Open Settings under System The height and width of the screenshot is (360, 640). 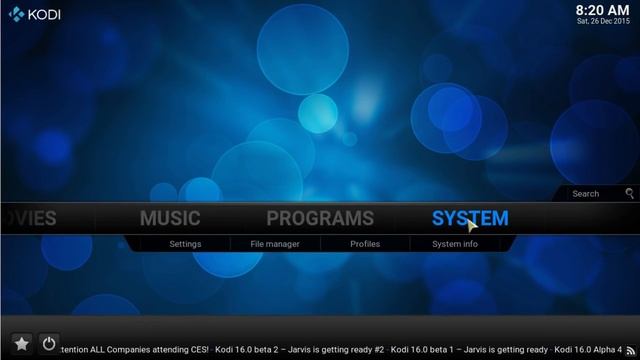click(185, 244)
